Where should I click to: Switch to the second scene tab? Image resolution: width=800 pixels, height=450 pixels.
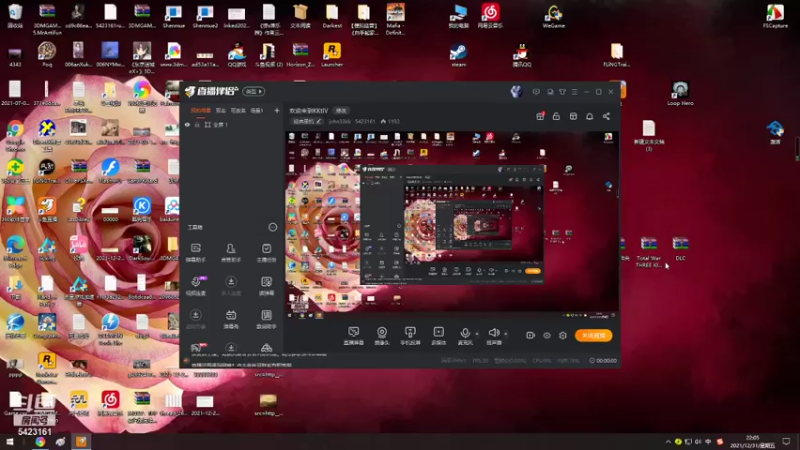pos(220,110)
